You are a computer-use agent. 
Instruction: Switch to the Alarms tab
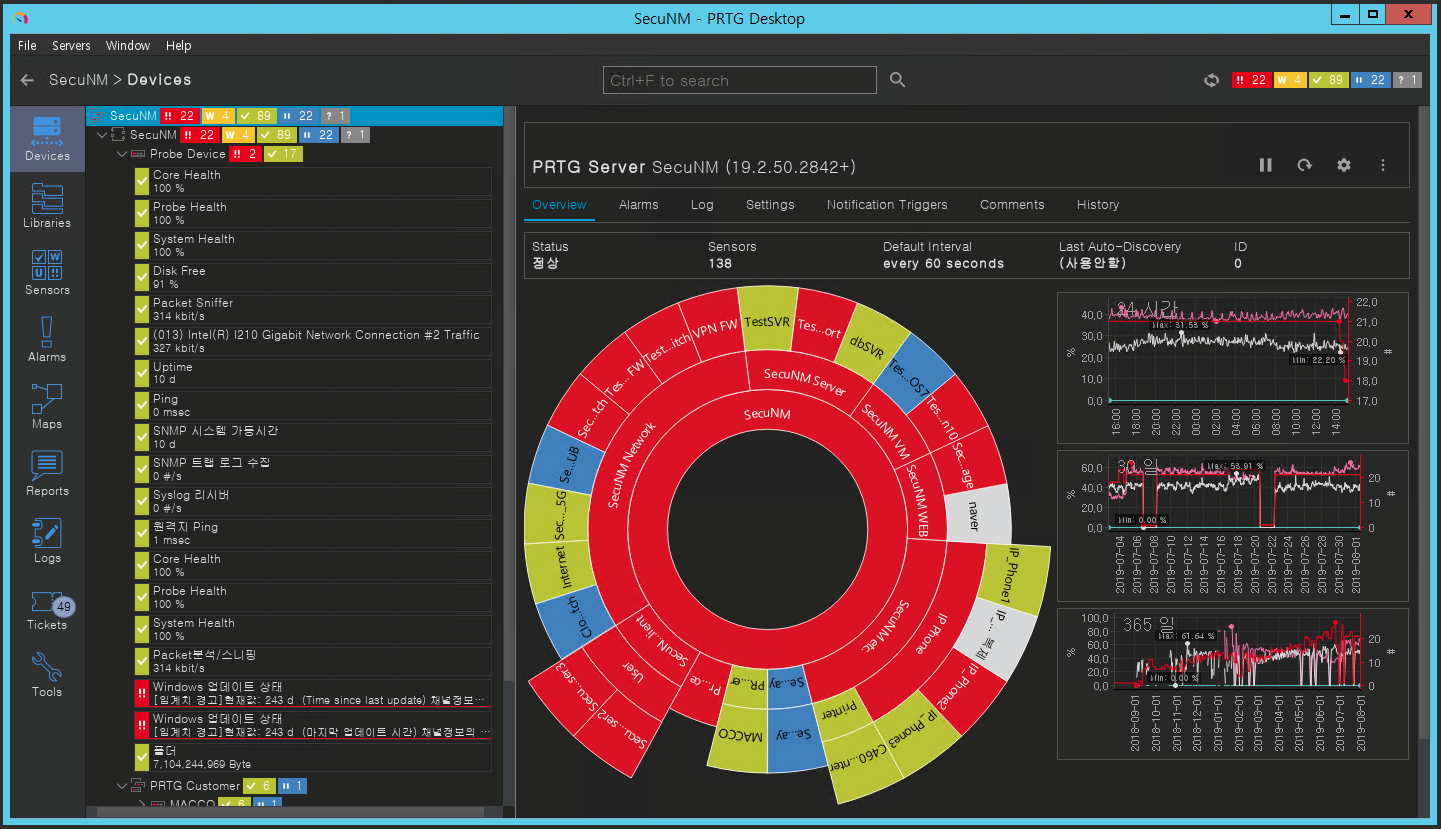tap(638, 204)
